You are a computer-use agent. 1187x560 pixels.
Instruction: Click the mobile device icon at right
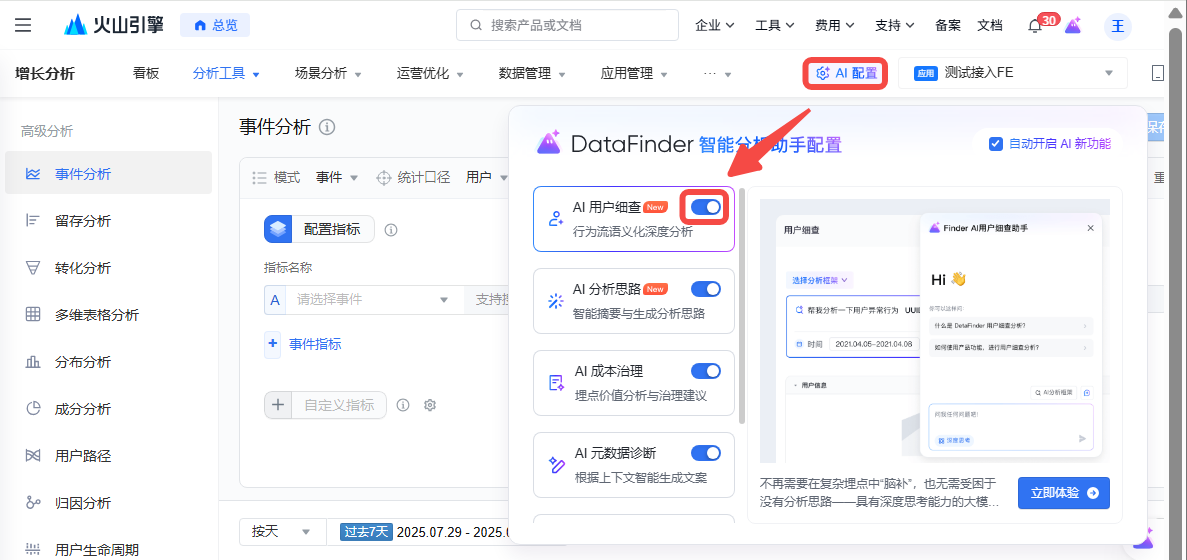(x=1157, y=73)
